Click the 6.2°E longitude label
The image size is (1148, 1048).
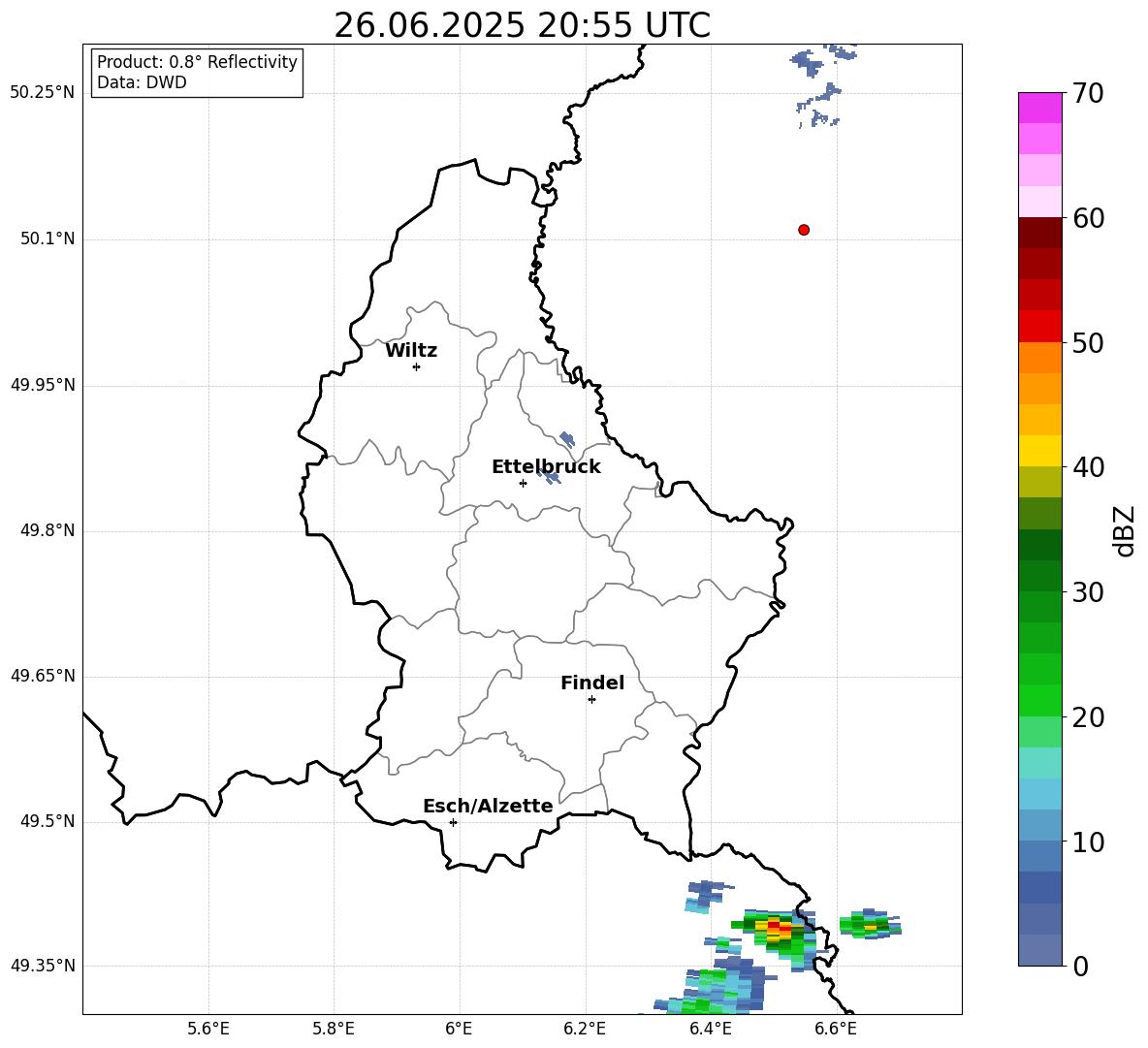(585, 1029)
